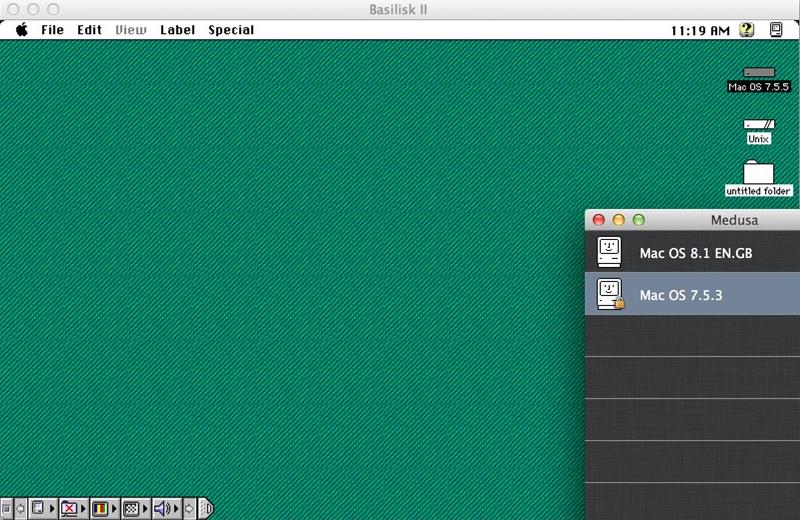Zoom the Medusa window with green button
The image size is (800, 520).
pos(638,220)
